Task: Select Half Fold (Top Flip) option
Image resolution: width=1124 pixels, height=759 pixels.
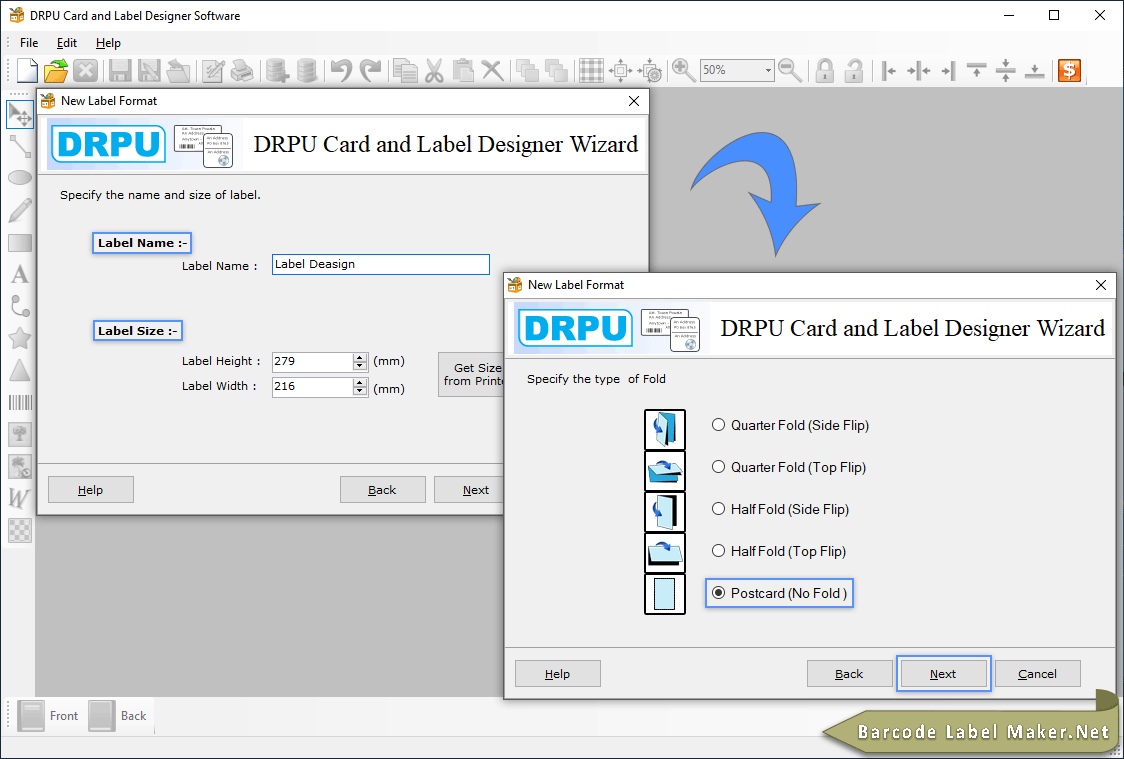Action: [x=778, y=551]
